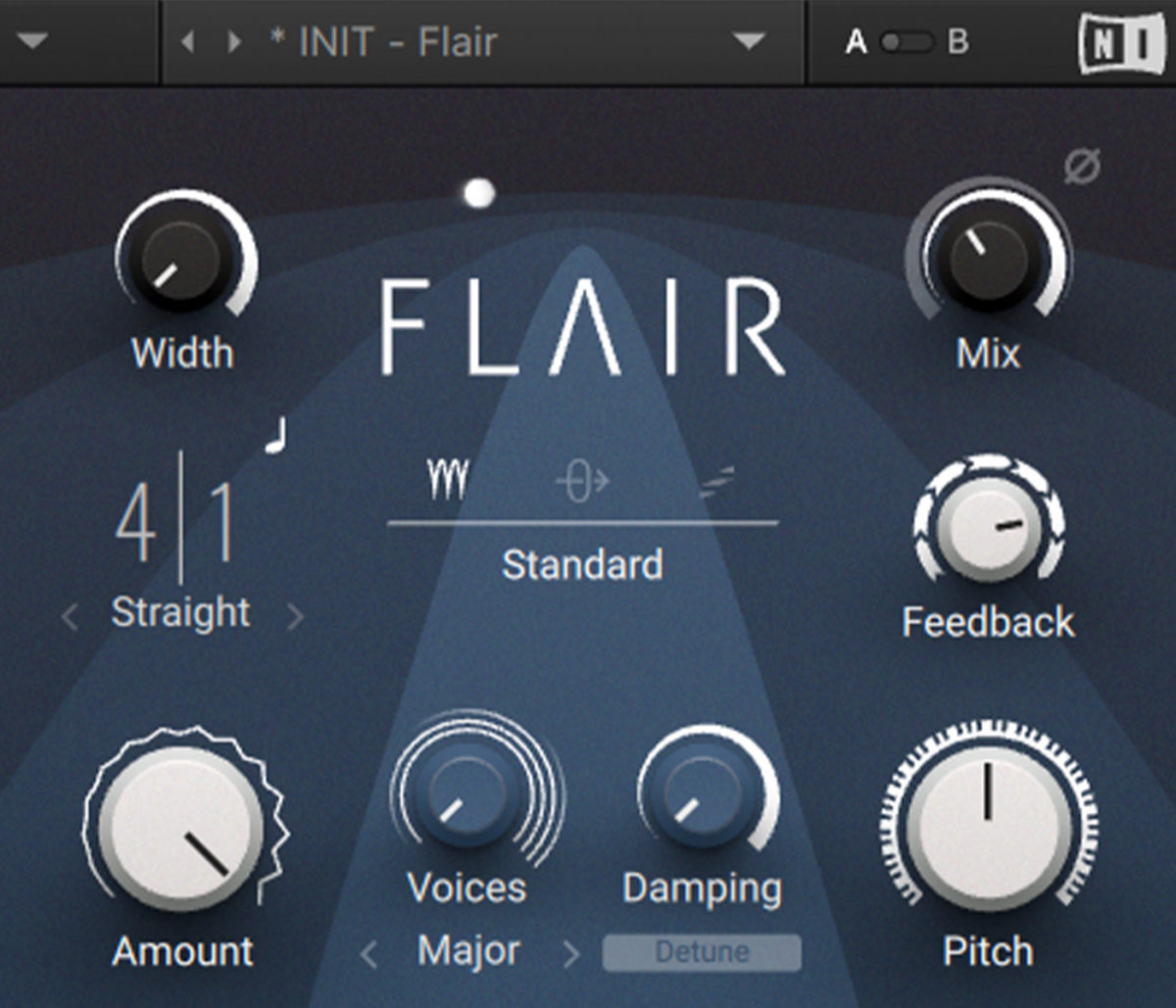
Task: Click the Major chord label
Action: point(469,950)
